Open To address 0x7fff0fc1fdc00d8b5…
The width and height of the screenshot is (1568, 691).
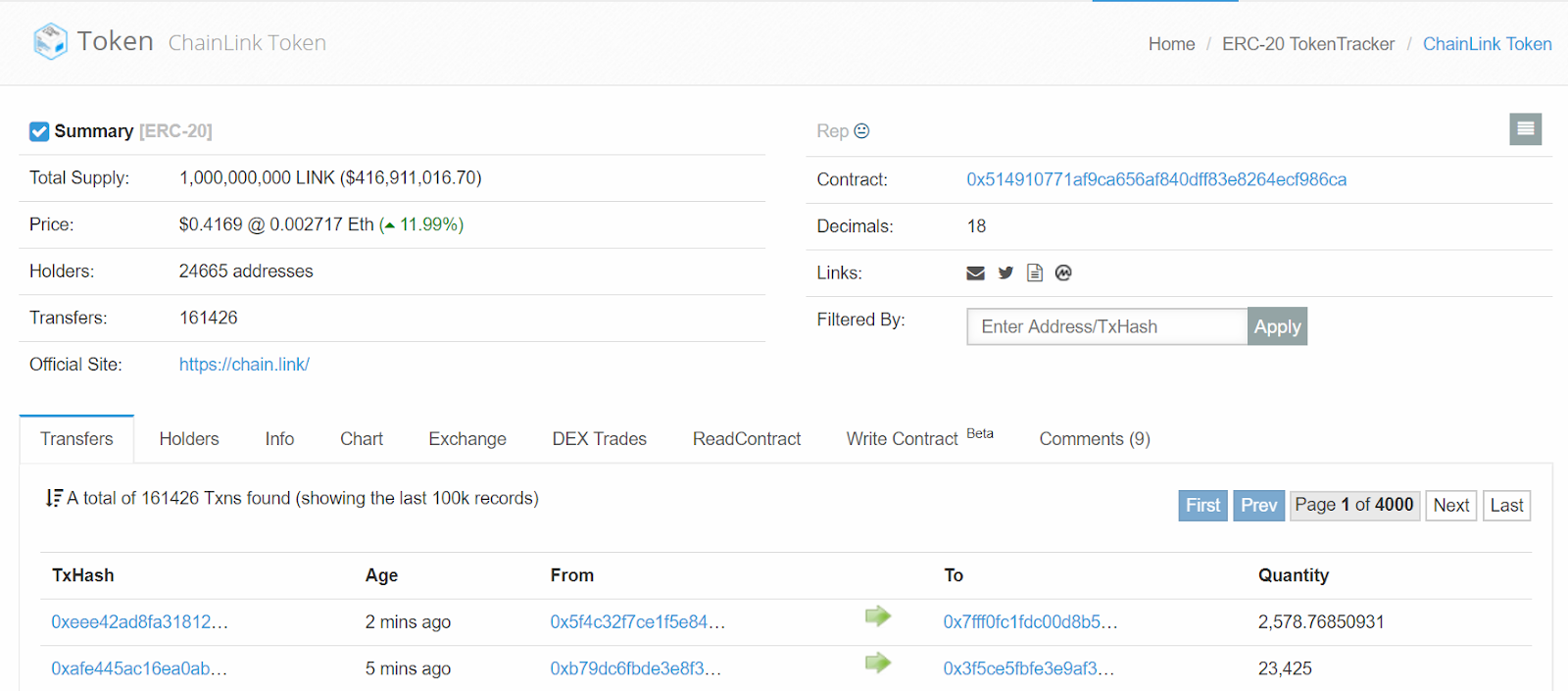[x=1030, y=622]
